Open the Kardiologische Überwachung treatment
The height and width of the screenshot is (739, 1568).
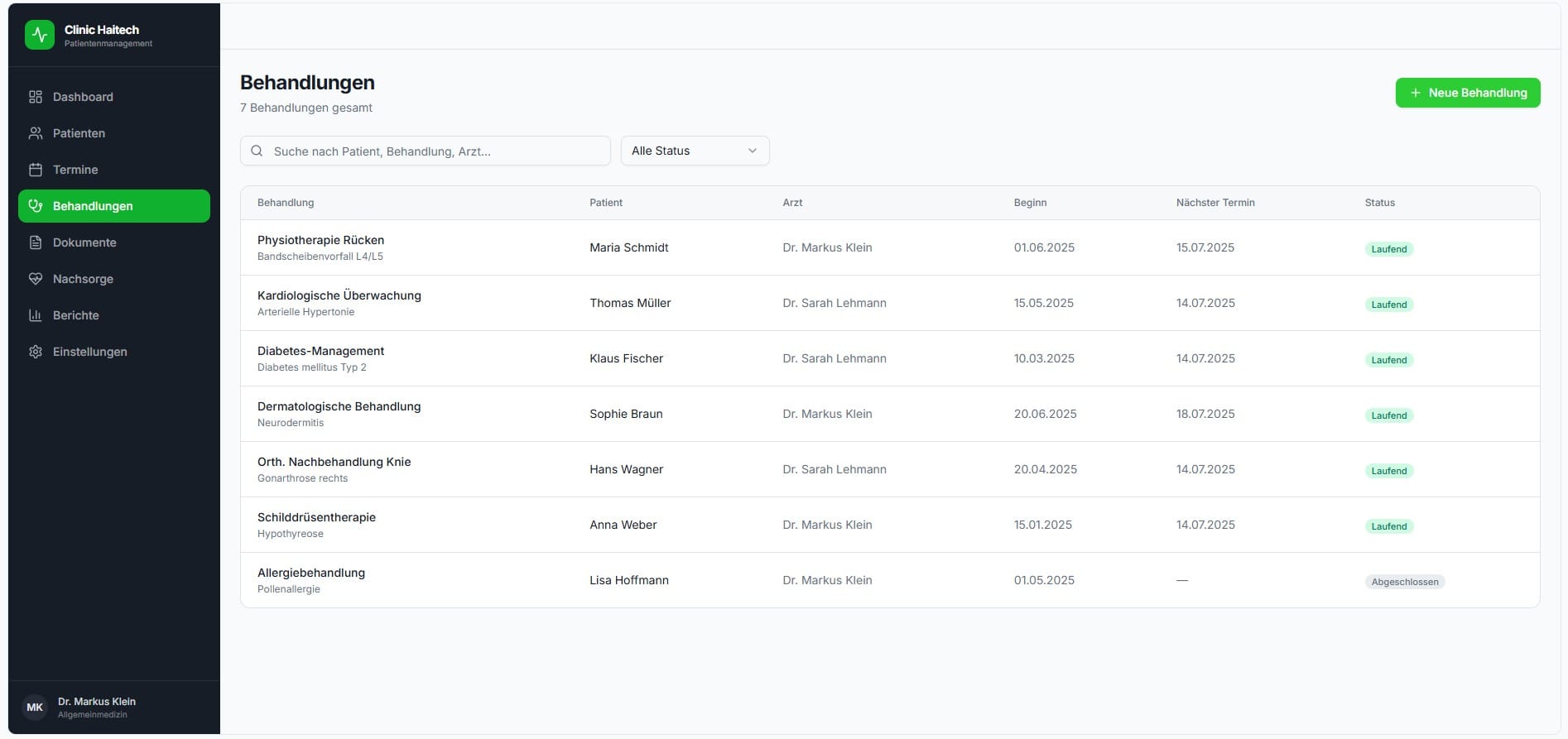click(339, 295)
